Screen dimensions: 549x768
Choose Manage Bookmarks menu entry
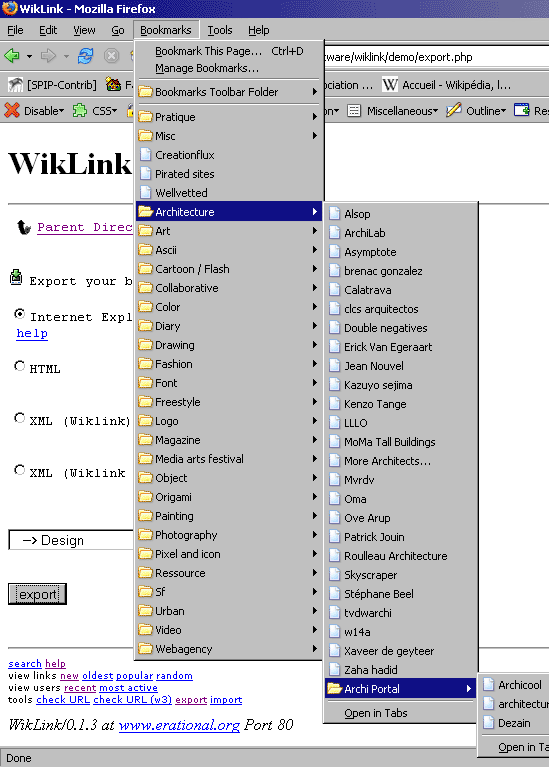click(229, 68)
